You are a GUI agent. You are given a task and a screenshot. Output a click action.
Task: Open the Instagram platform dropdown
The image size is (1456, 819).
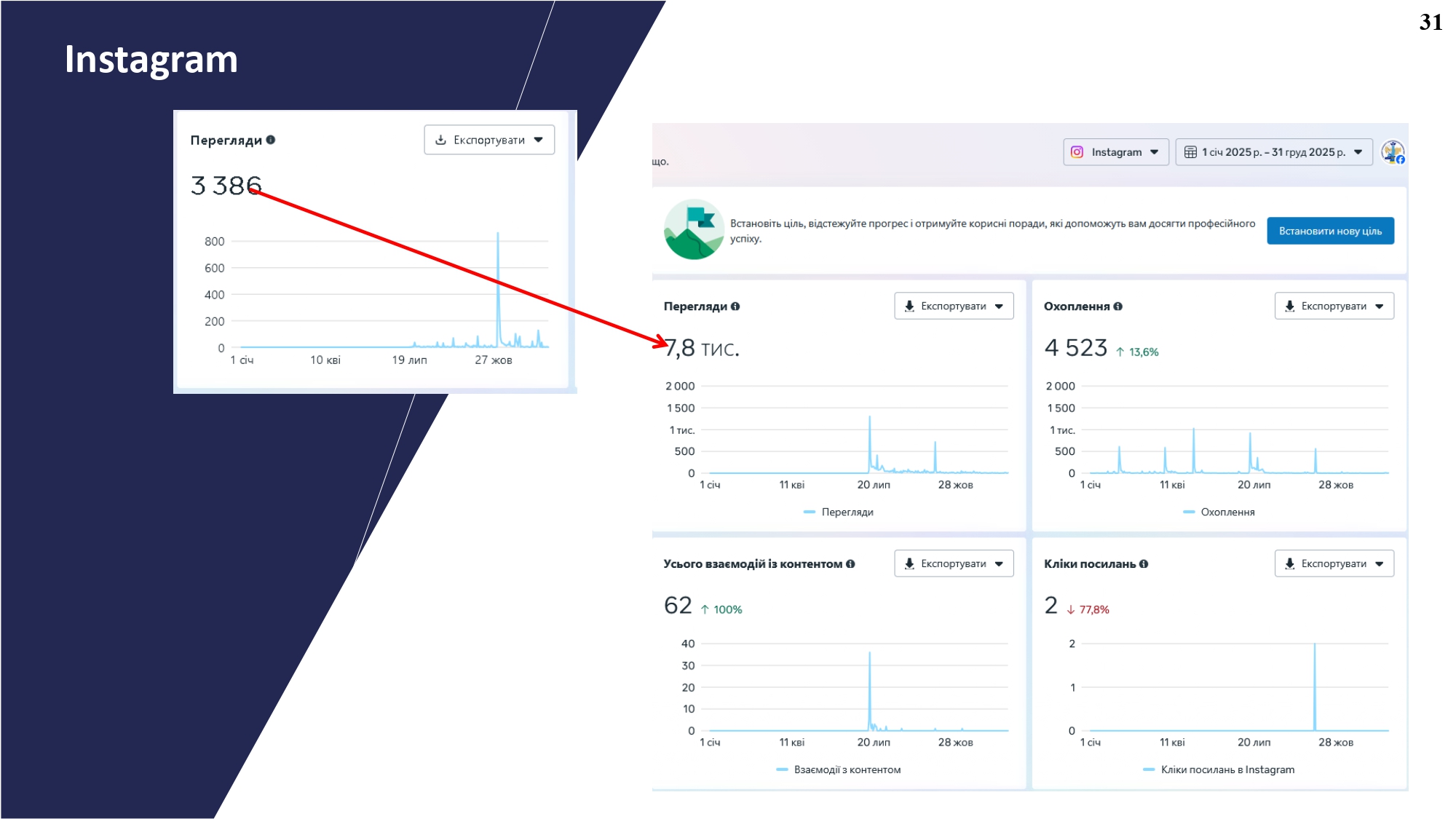1115,152
